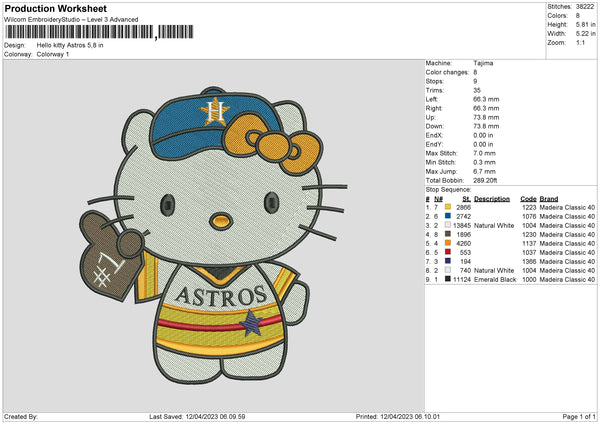This screenshot has height=424, width=600.
Task: Click the worksheet barcode
Action: point(99,32)
